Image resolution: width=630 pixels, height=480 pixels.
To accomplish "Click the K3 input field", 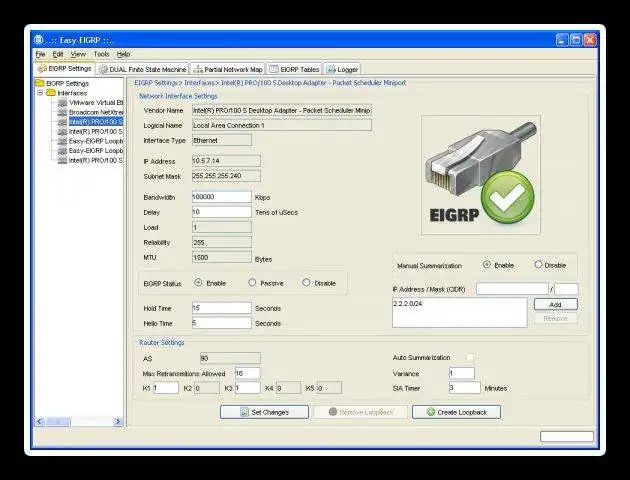I will [248, 388].
